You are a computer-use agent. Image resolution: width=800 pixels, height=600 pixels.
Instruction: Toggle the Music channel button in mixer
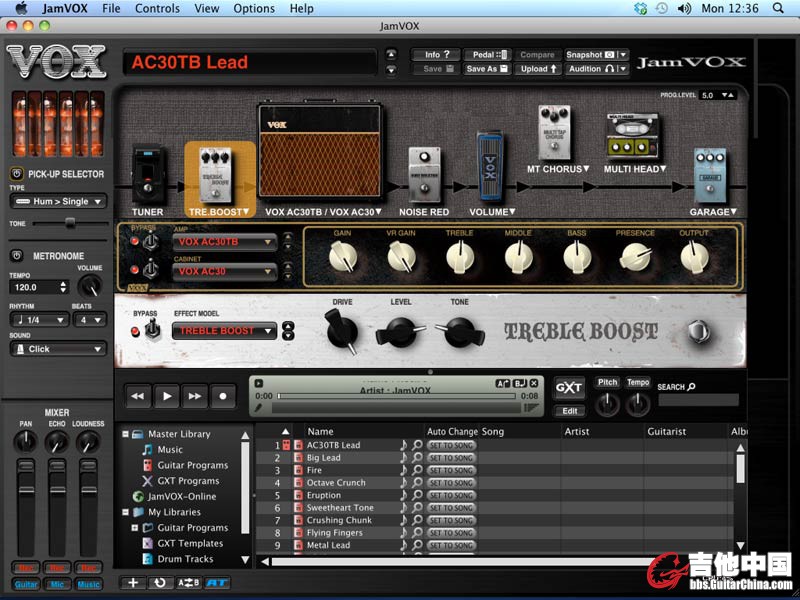point(88,585)
